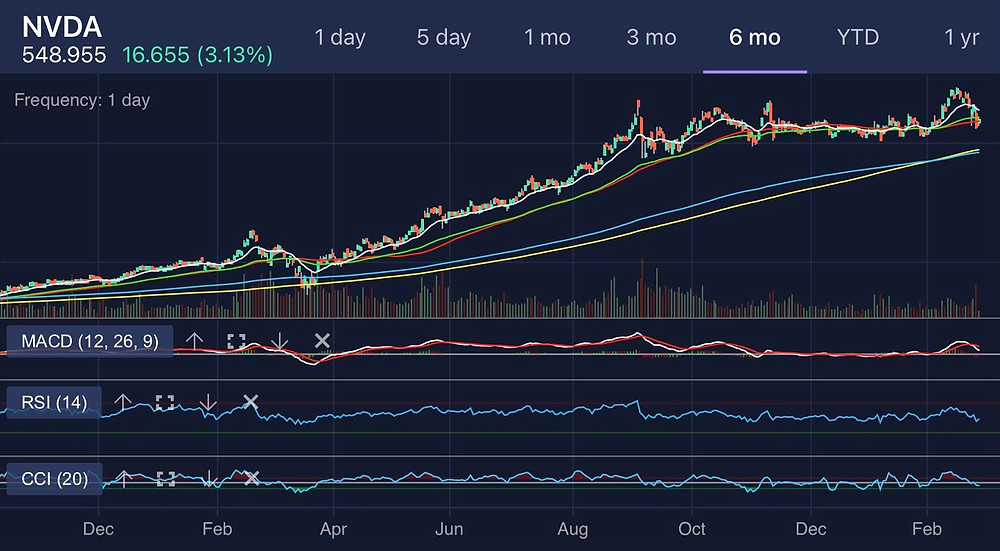Click the NVDA ticker symbol
Image resolution: width=1000 pixels, height=551 pixels.
[62, 27]
